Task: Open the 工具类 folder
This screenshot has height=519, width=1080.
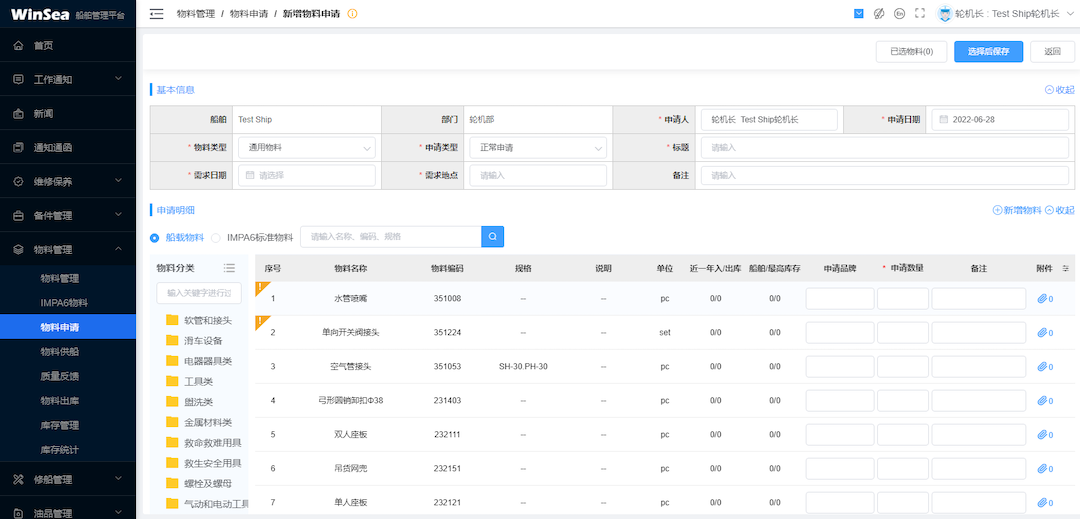Action: (x=189, y=381)
